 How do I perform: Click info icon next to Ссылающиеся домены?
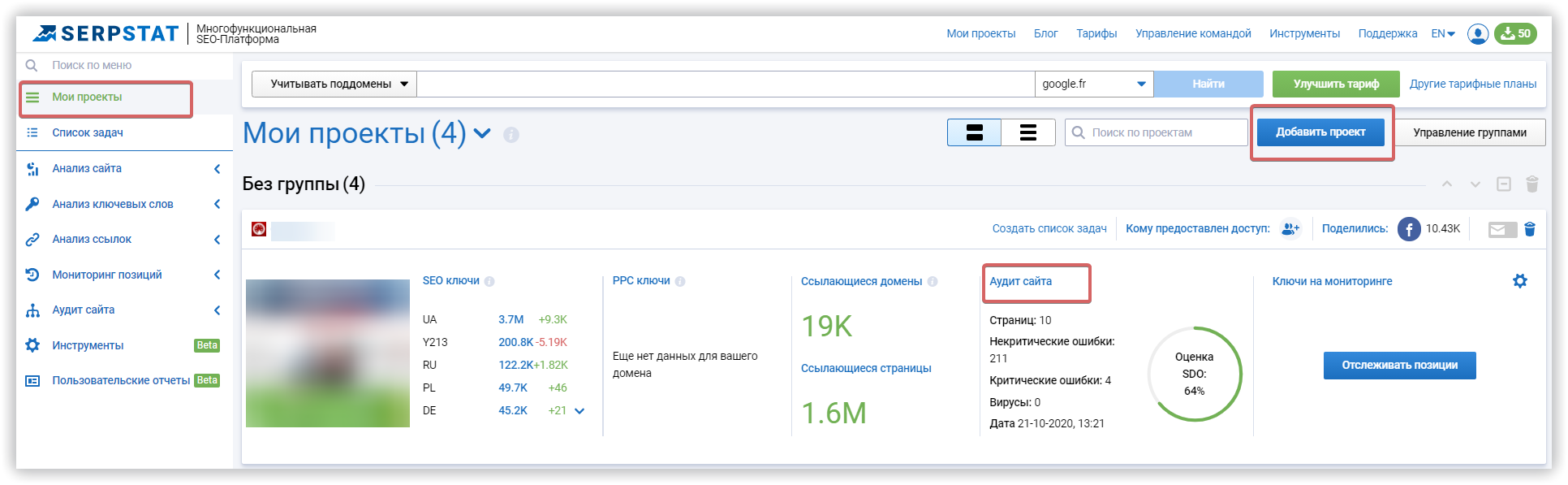(933, 282)
